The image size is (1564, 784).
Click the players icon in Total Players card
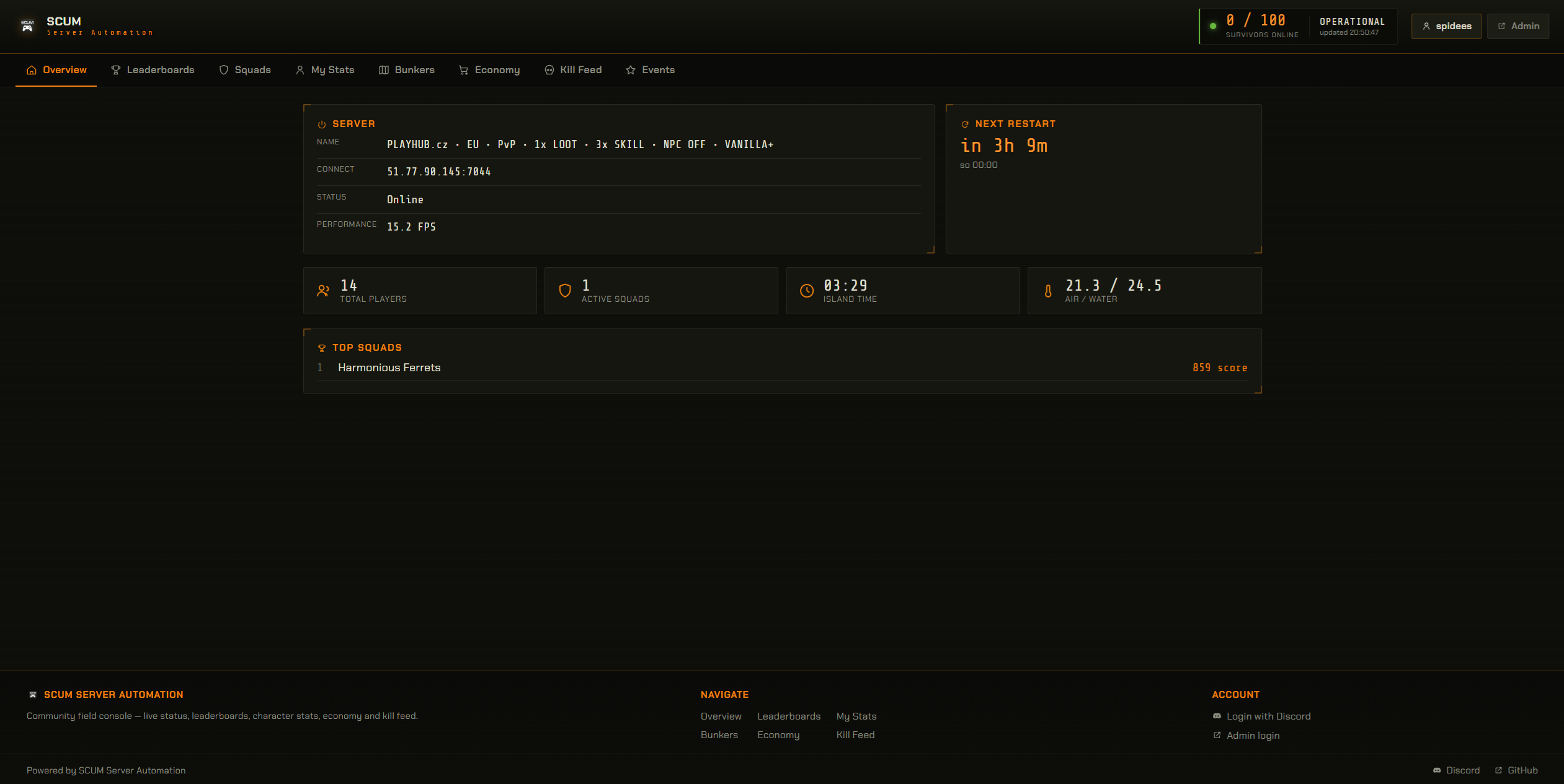[323, 291]
